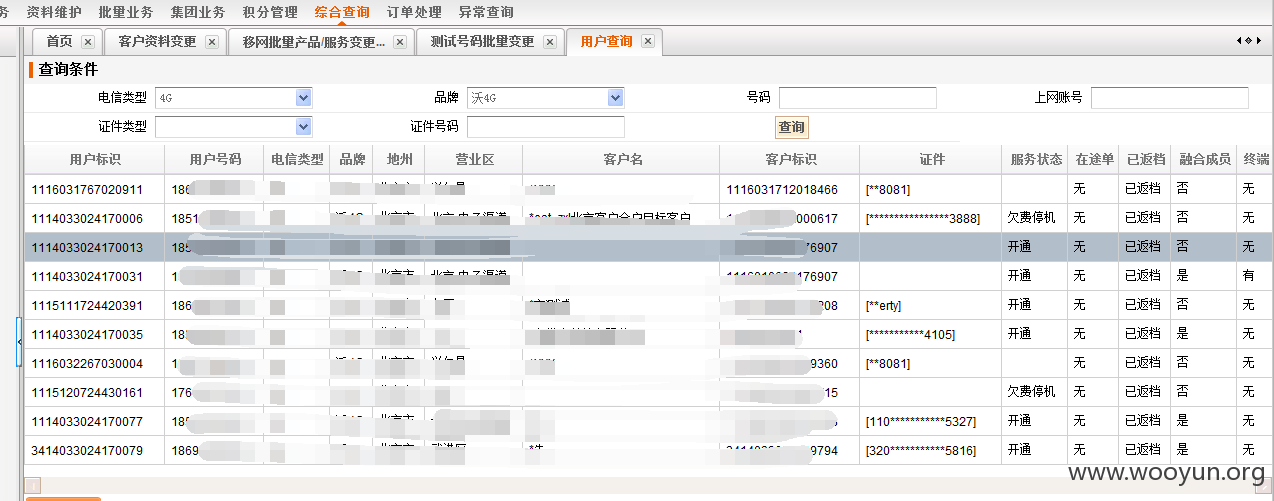Click the 查询 button
This screenshot has width=1274, height=501.
click(x=791, y=127)
